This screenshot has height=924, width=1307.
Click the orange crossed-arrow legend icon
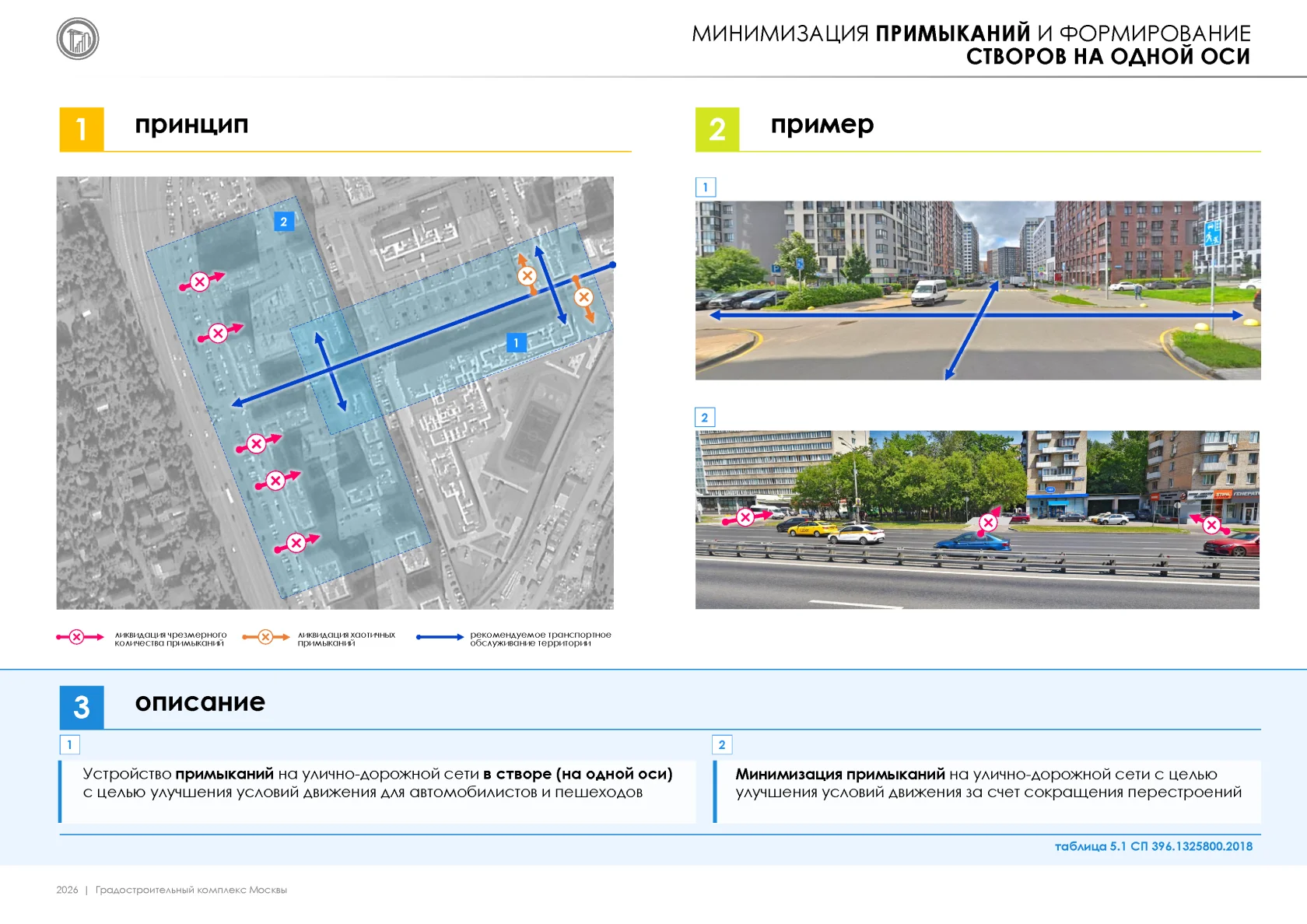pos(266,637)
